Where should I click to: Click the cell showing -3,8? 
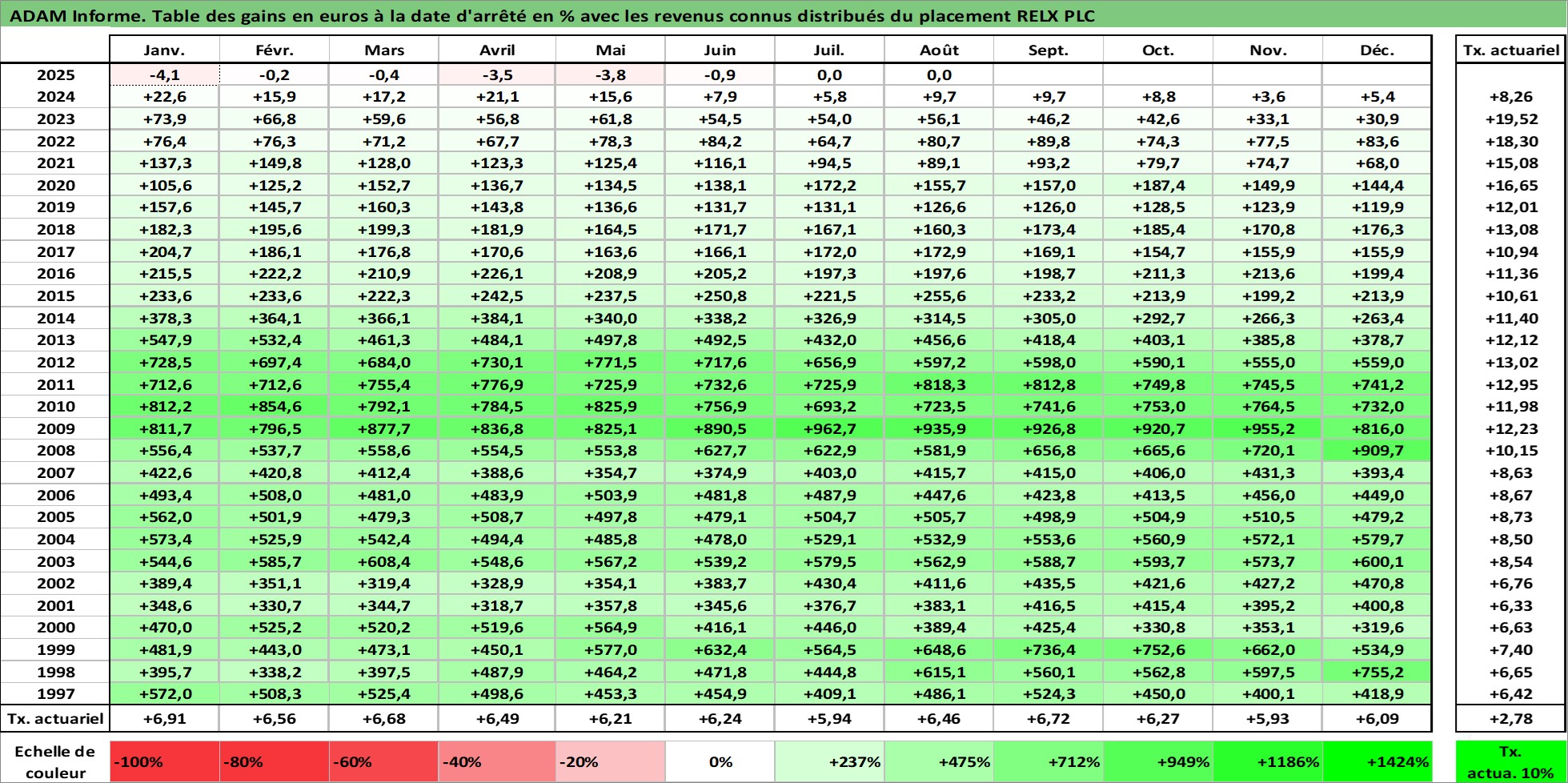tap(610, 74)
